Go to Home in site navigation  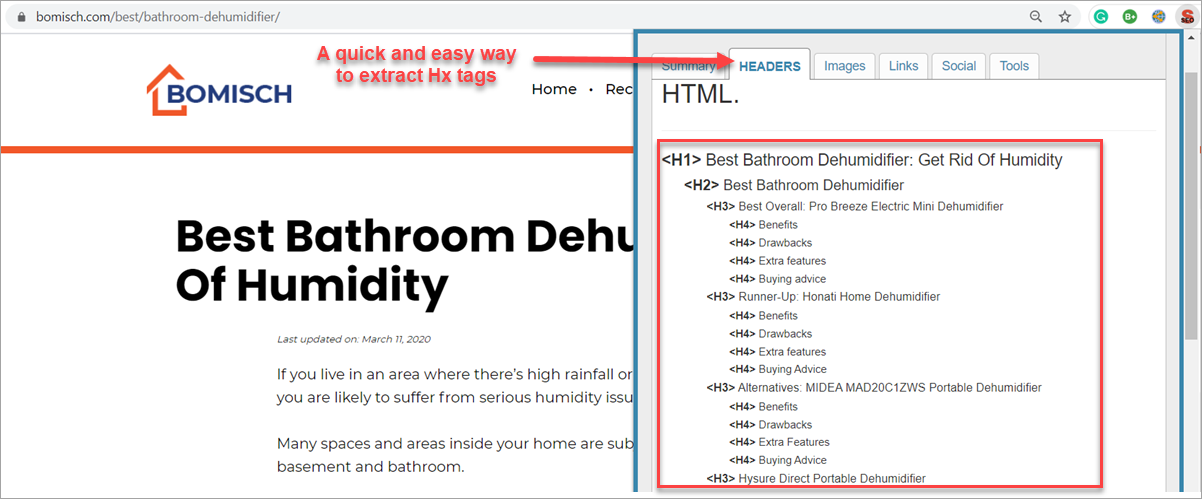pos(553,89)
